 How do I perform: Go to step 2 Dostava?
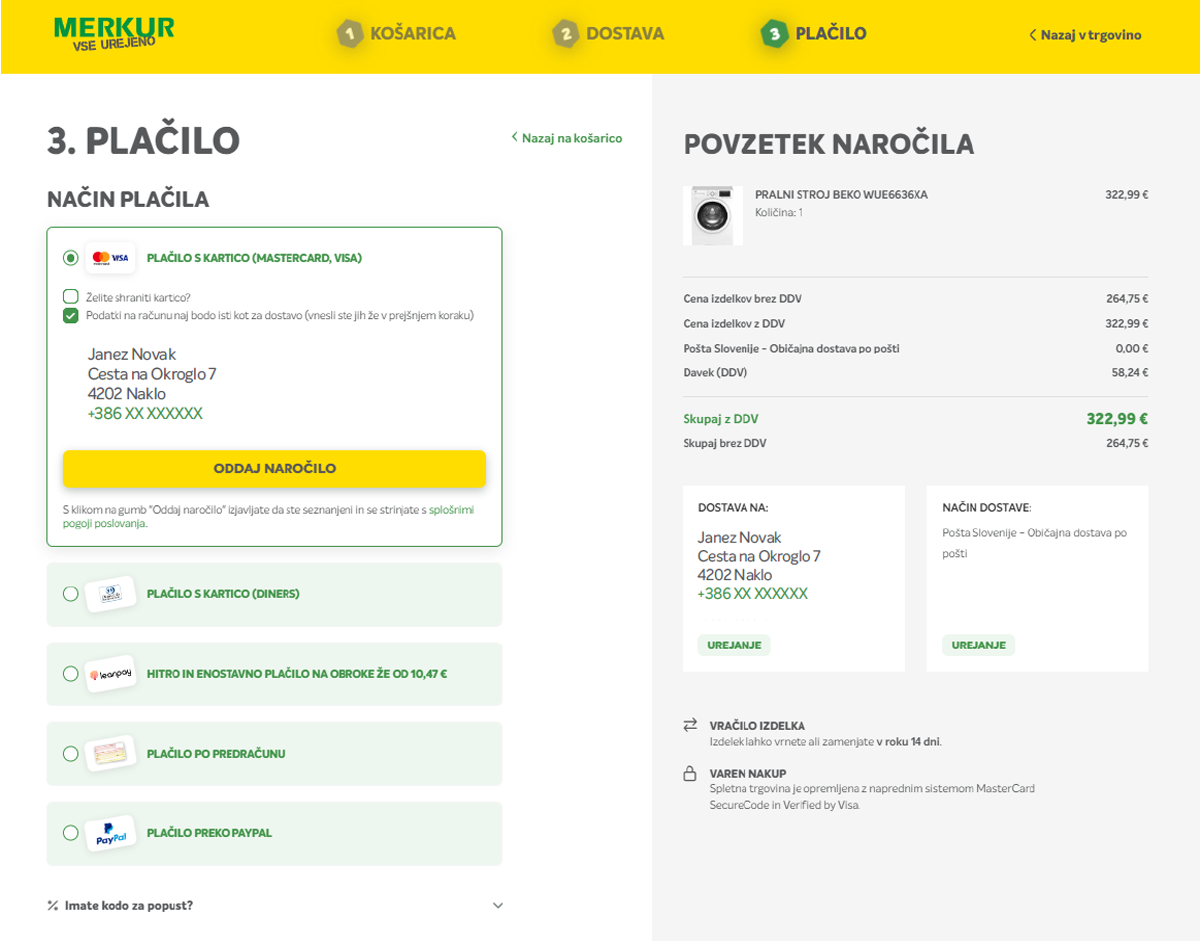(609, 34)
